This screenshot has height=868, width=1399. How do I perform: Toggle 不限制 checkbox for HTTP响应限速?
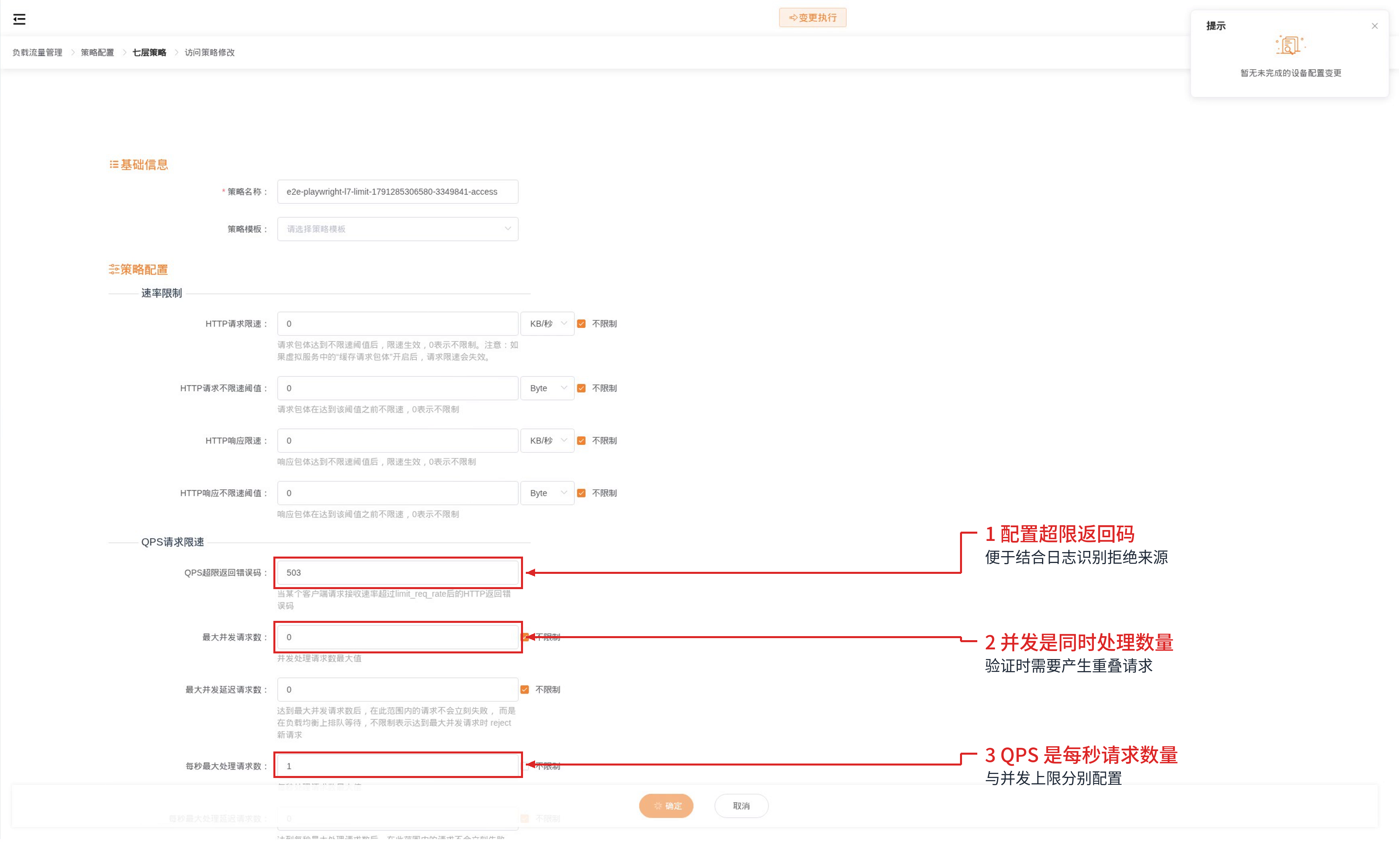[581, 440]
